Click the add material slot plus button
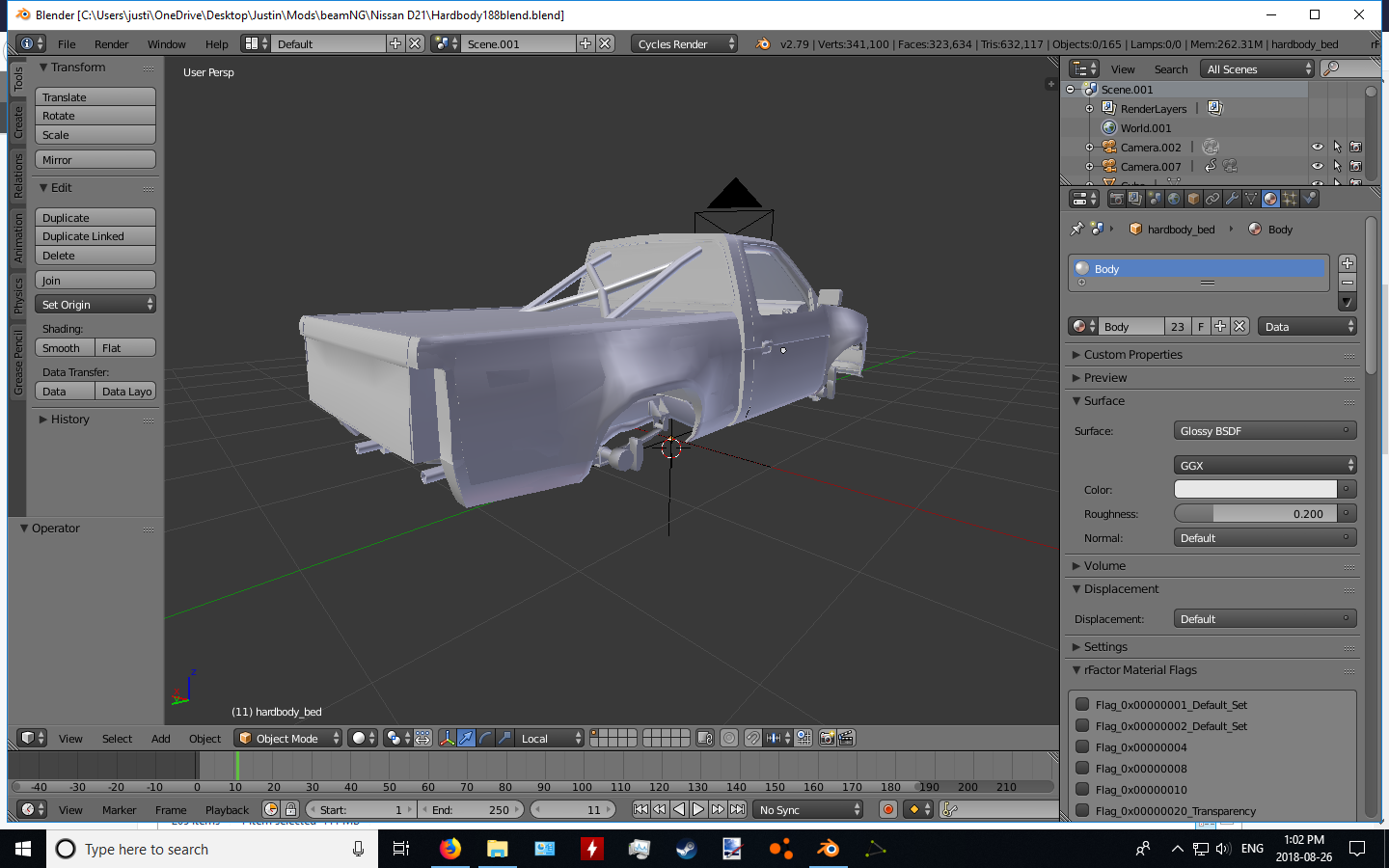Viewport: 1389px width, 868px height. pyautogui.click(x=1348, y=263)
